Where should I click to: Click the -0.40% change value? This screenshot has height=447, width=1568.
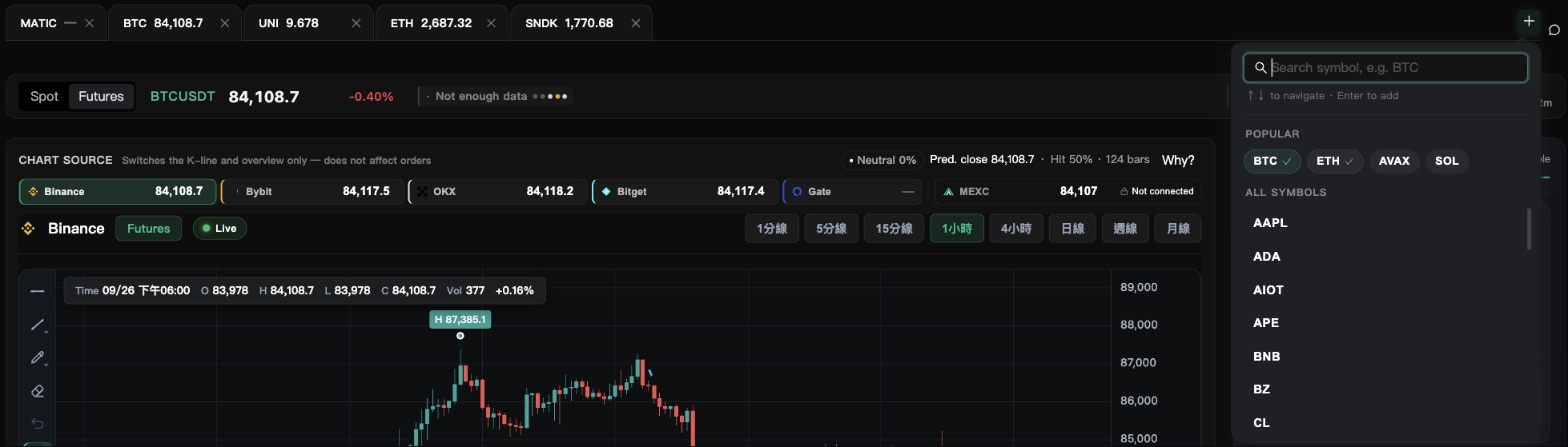coord(371,97)
